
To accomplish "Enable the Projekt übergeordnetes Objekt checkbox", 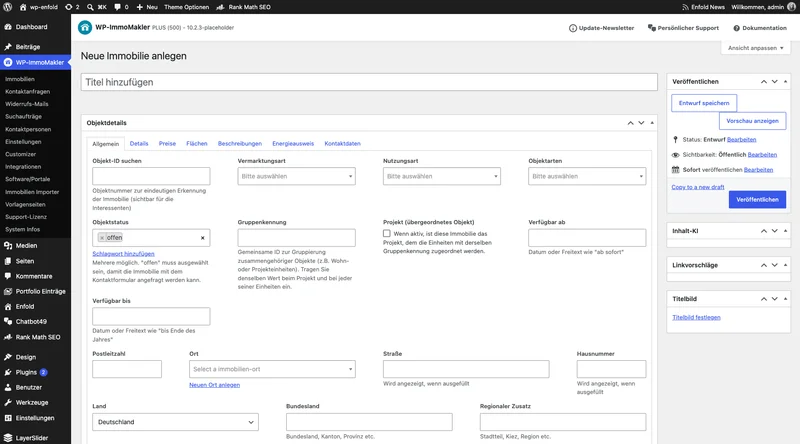I will (x=387, y=233).
